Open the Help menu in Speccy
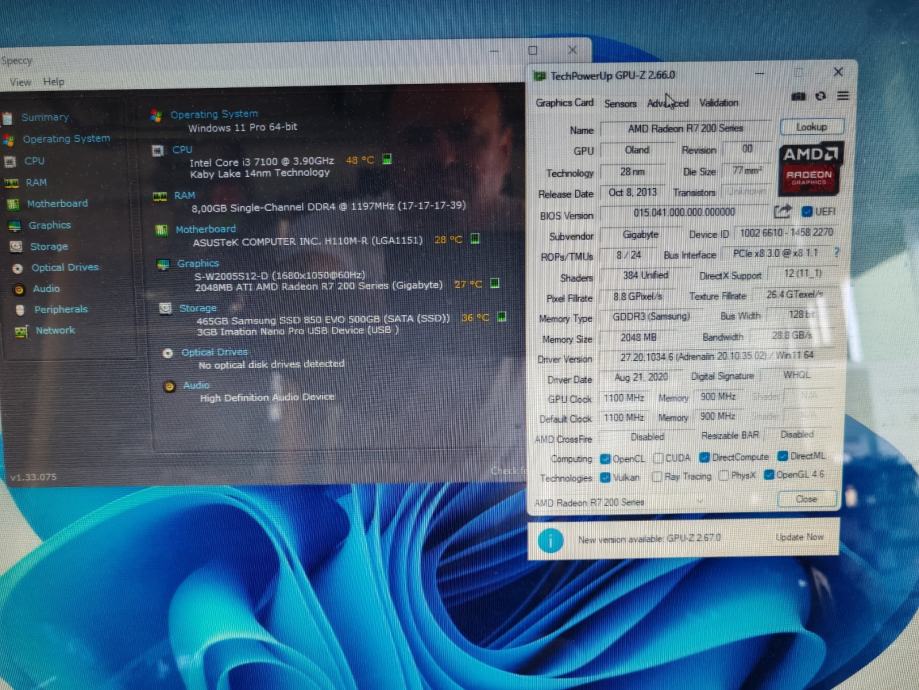The height and width of the screenshot is (690, 919). pyautogui.click(x=53, y=81)
